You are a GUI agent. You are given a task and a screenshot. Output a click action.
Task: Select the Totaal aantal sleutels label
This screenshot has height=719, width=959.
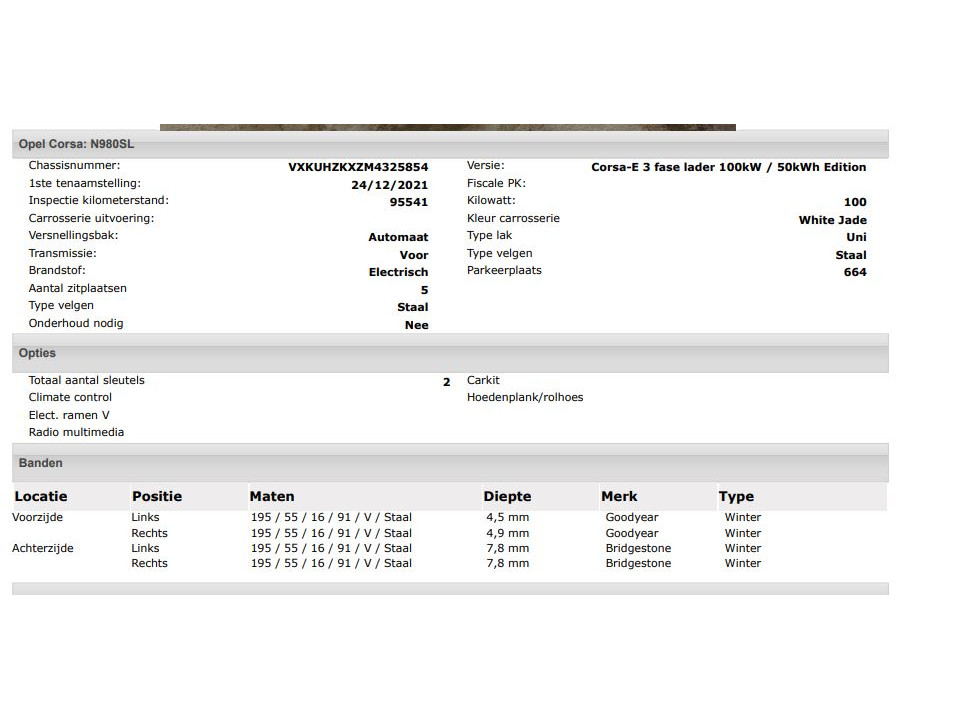[x=86, y=380]
